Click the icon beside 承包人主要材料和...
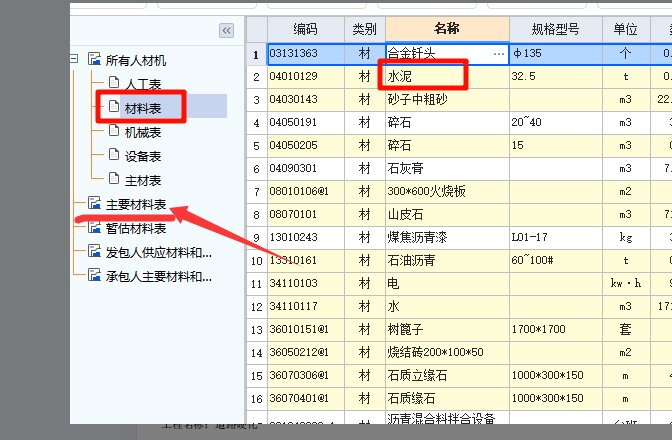The width and height of the screenshot is (672, 440). click(94, 275)
